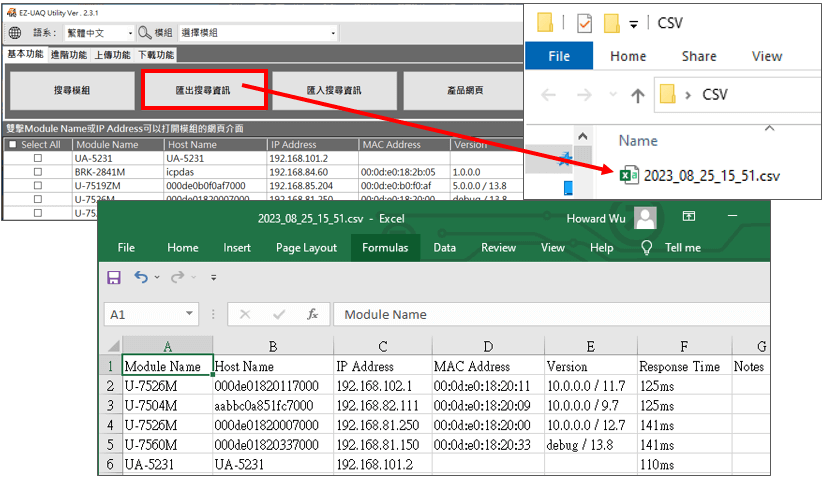Click the Excel Undo icon
825x480 pixels.
pos(140,277)
